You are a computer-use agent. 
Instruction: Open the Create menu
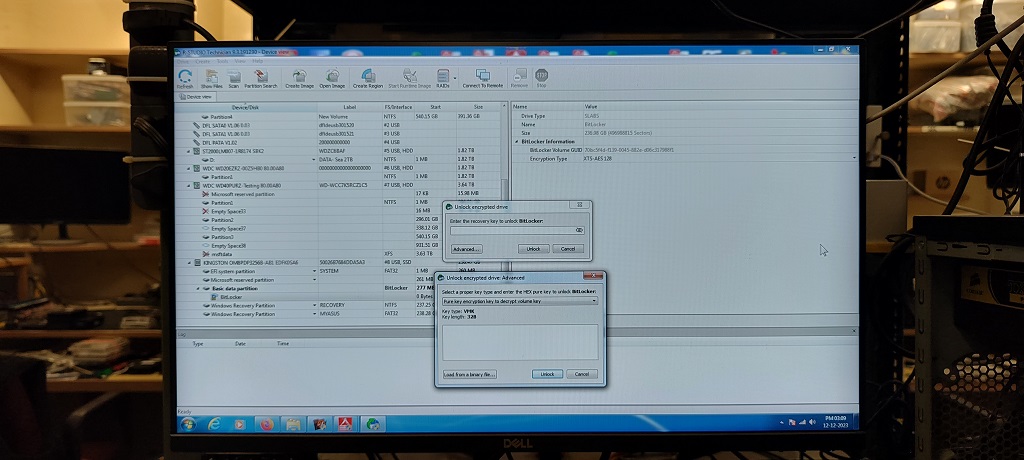pyautogui.click(x=202, y=61)
